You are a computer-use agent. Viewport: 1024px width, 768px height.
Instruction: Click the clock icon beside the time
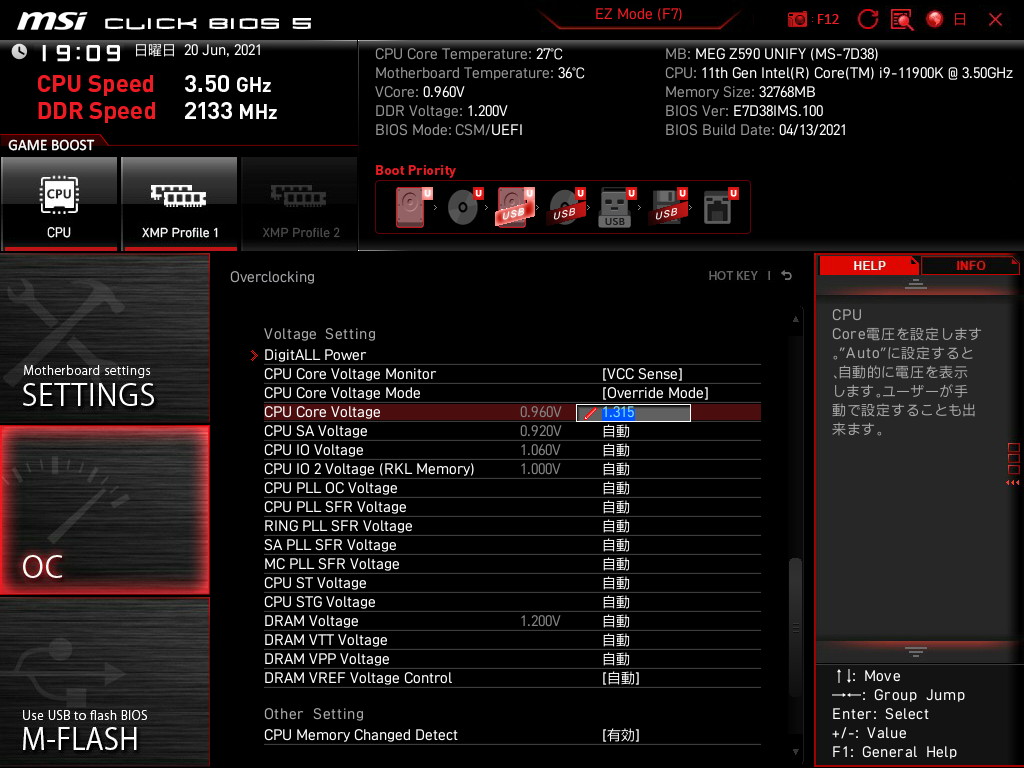coord(19,52)
